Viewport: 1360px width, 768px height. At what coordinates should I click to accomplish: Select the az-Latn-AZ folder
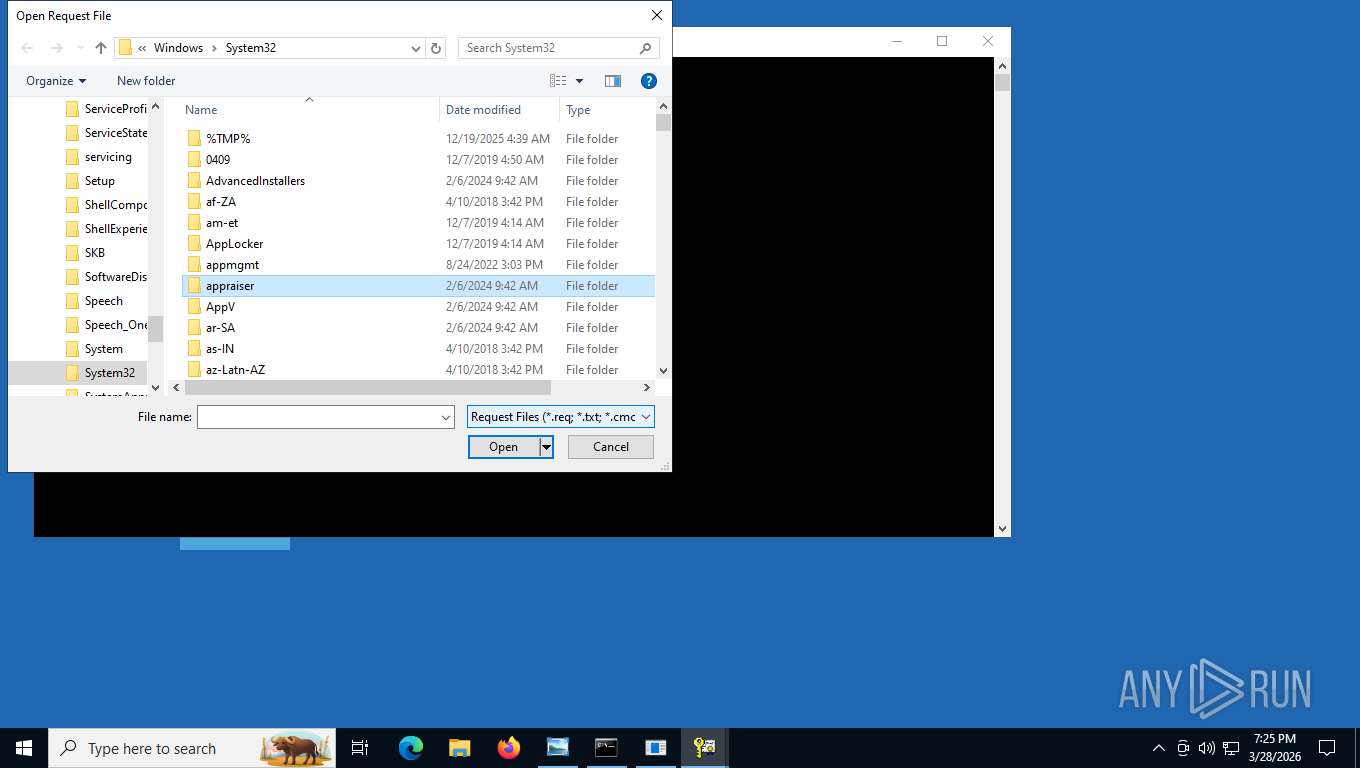point(418,370)
